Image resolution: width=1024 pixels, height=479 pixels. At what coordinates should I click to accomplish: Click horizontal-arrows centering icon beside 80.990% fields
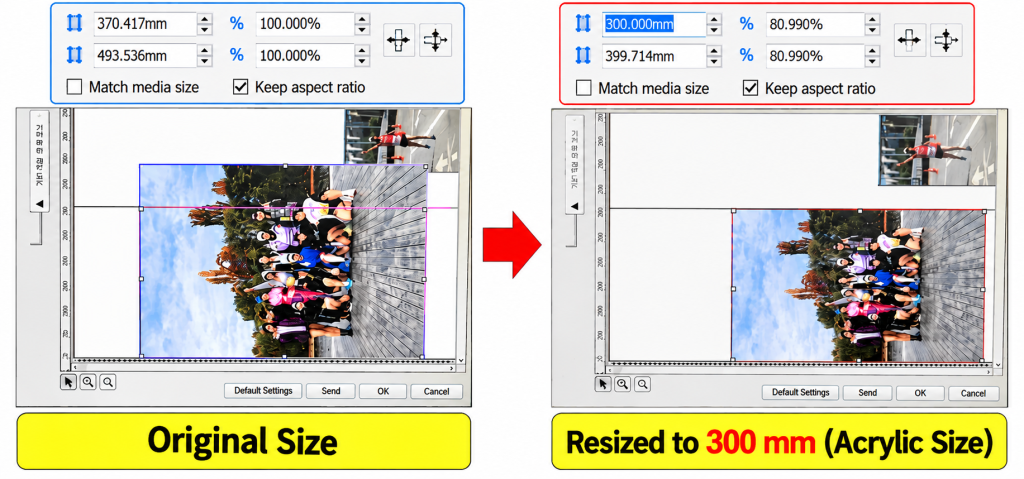tap(909, 40)
